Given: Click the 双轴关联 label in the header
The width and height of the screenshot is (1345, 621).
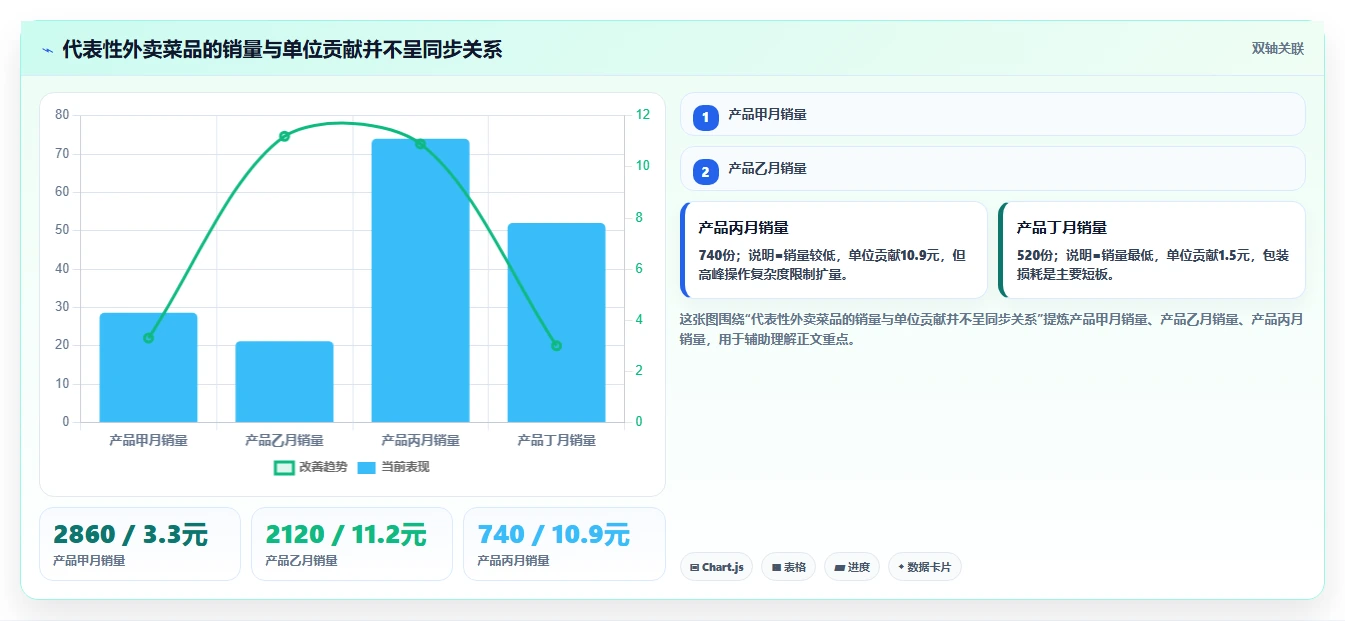Looking at the screenshot, I should pyautogui.click(x=1278, y=49).
